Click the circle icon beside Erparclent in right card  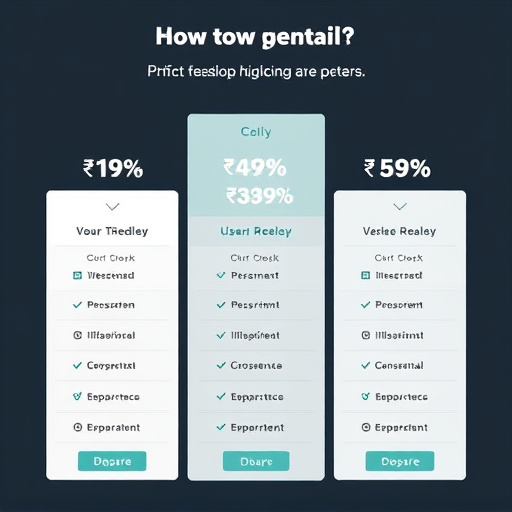point(366,427)
